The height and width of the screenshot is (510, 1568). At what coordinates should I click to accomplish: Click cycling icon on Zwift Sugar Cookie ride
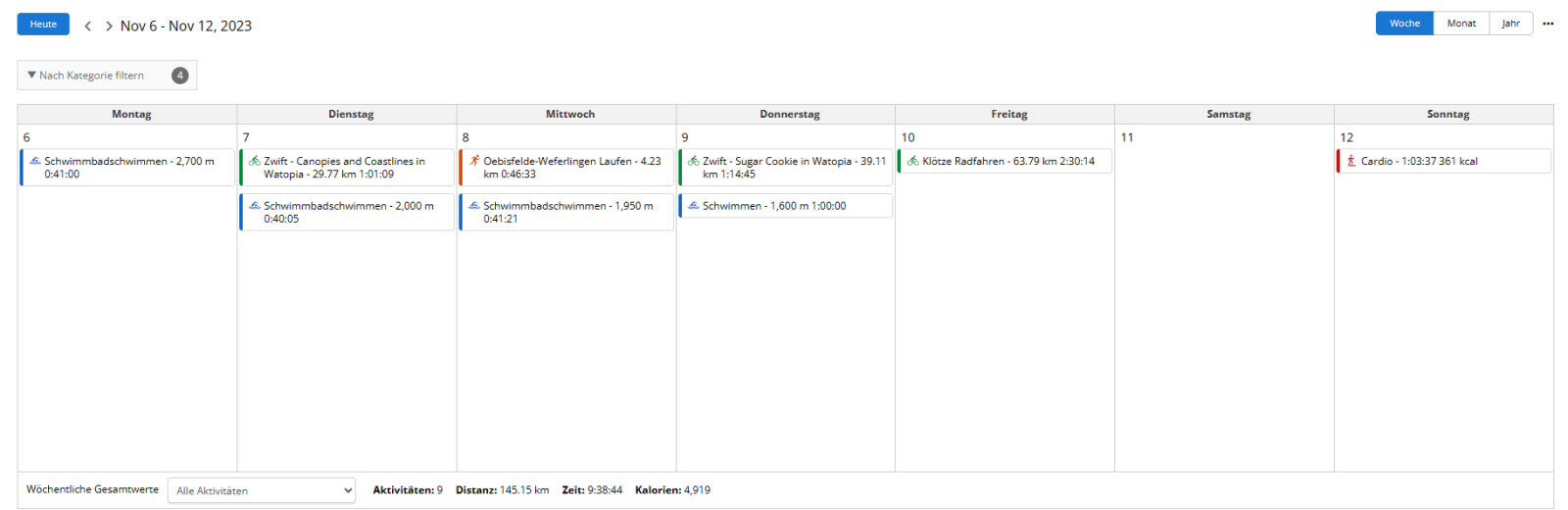(x=694, y=161)
